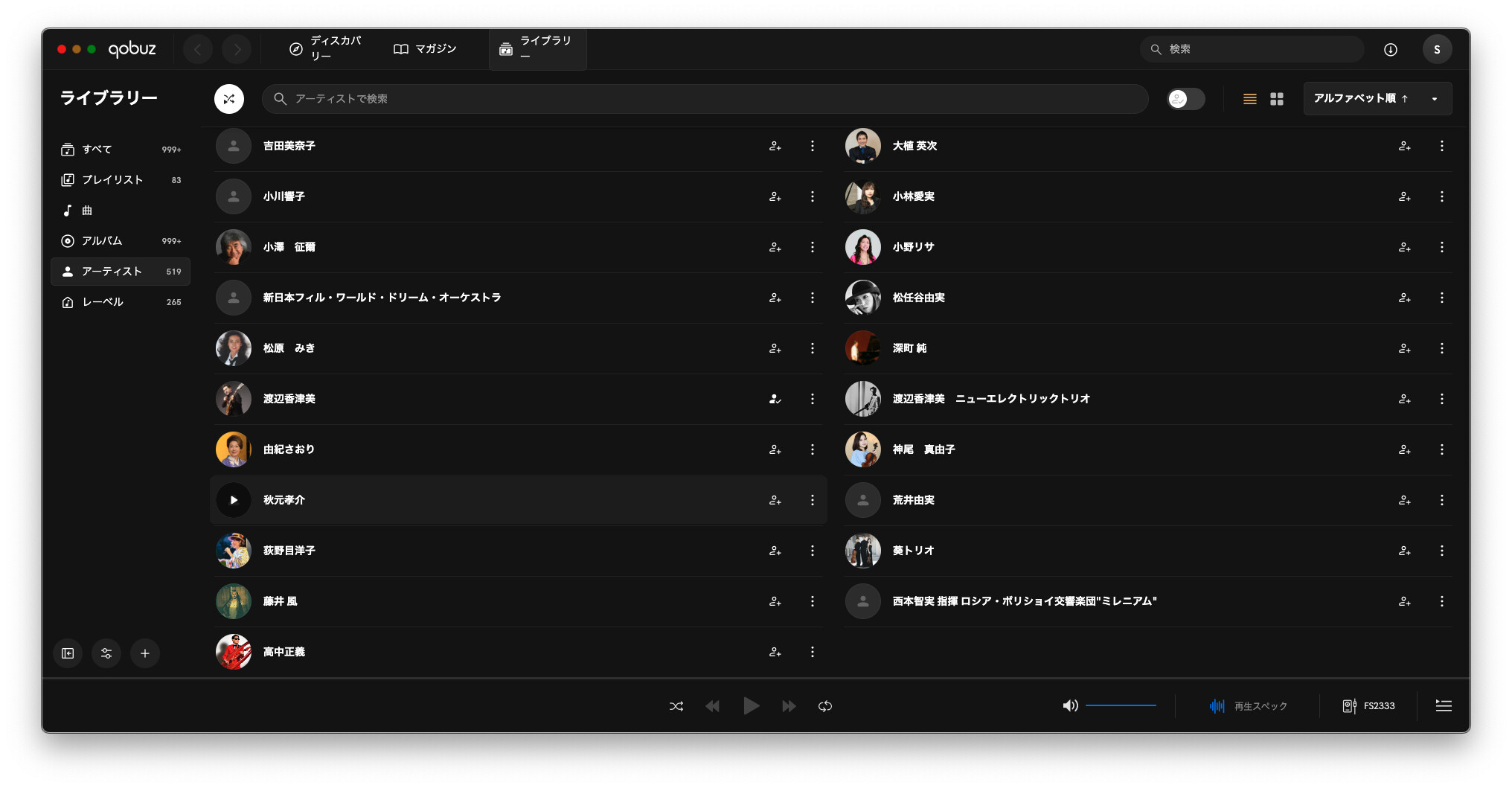This screenshot has width=1512, height=788.
Task: Click the round shuffle artists button
Action: click(x=229, y=99)
